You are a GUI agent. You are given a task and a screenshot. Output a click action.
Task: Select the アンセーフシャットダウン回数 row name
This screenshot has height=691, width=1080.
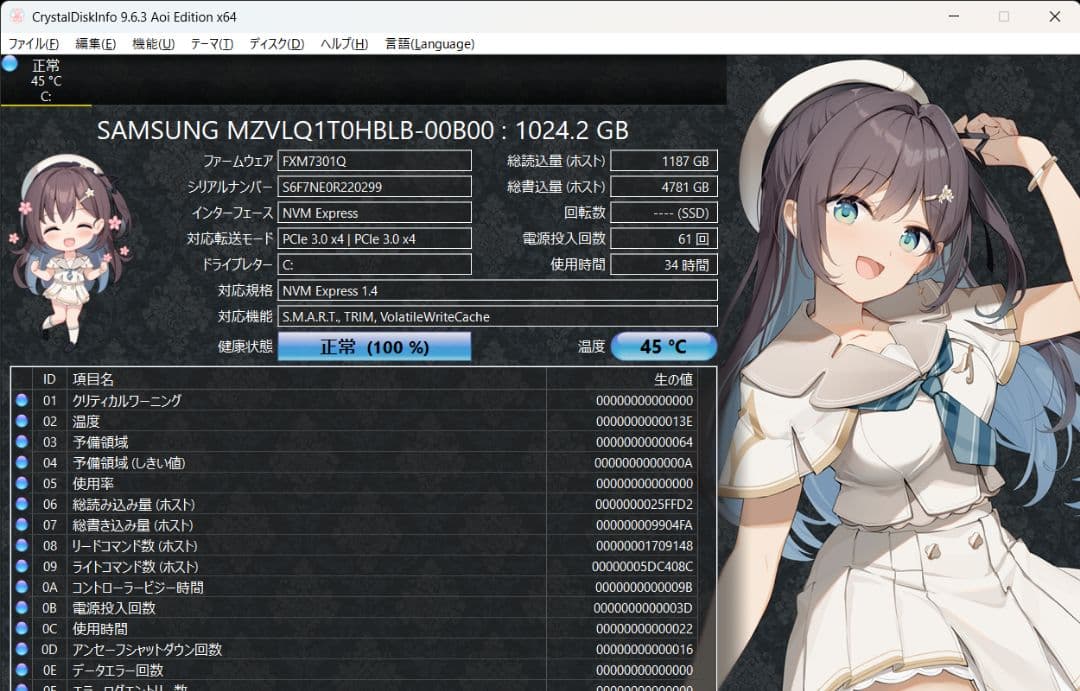[147, 650]
